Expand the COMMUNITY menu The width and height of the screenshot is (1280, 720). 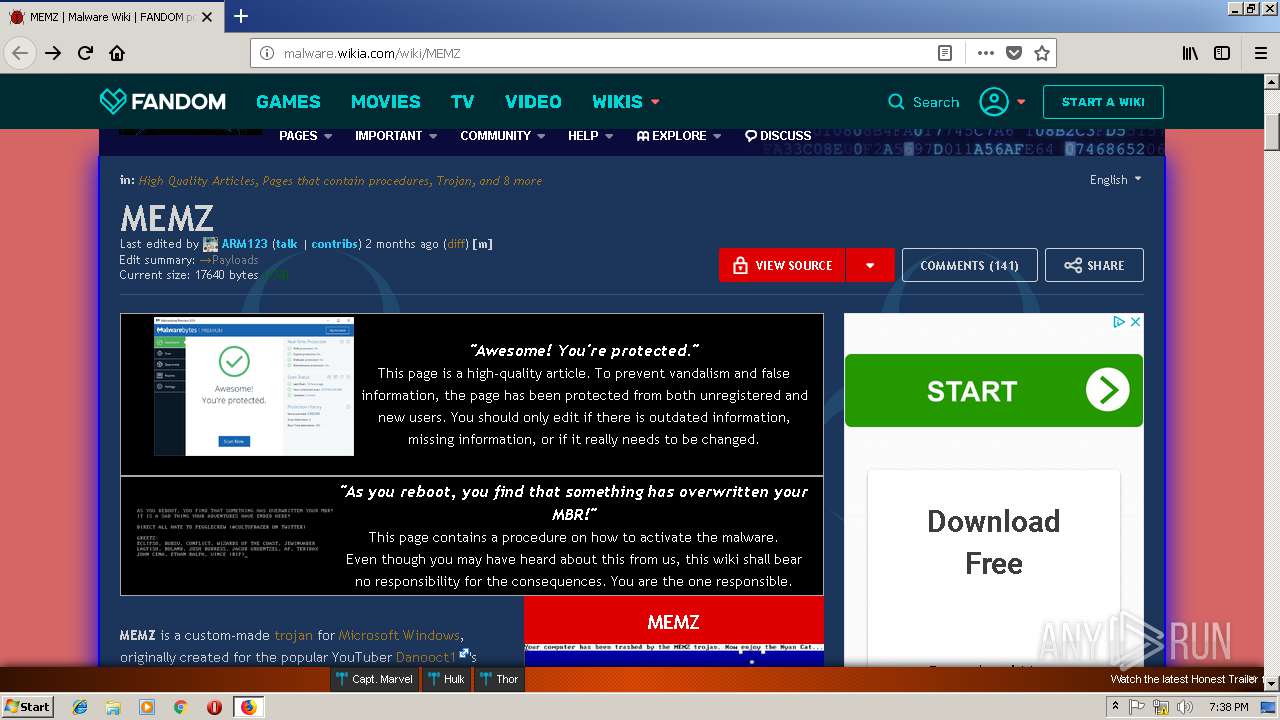pyautogui.click(x=503, y=136)
